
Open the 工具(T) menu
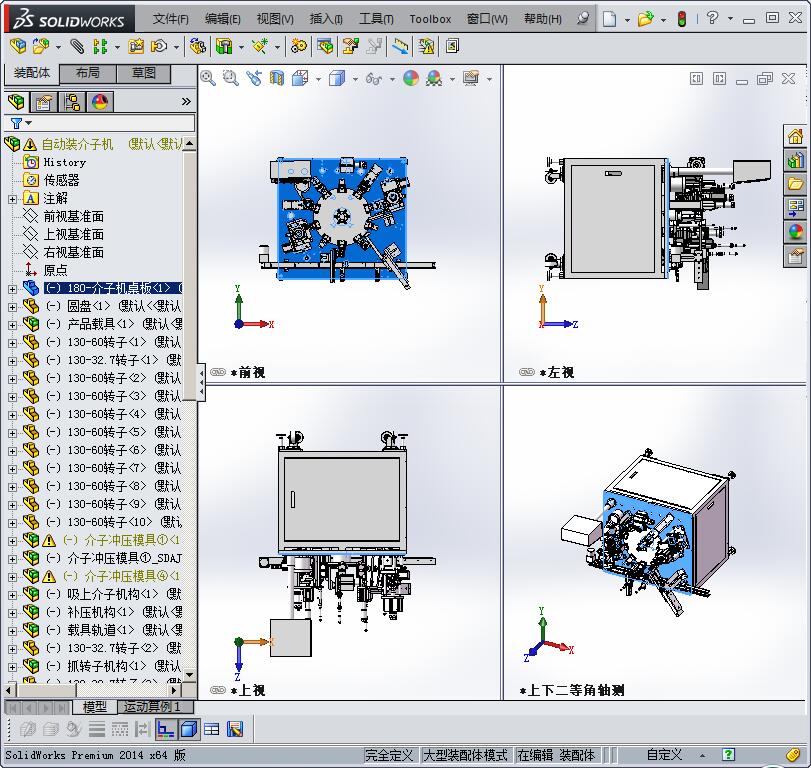tap(376, 19)
